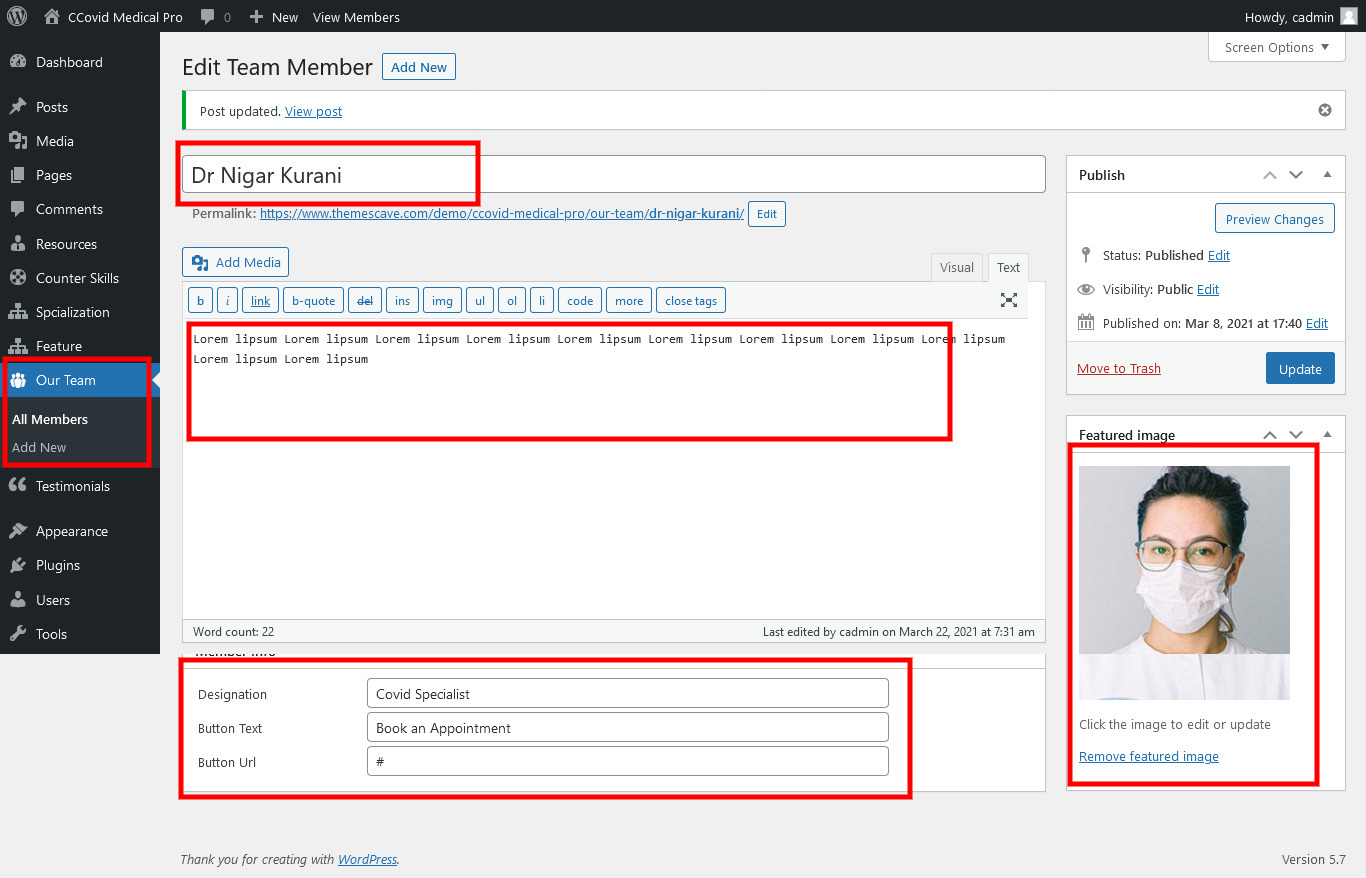Click the Update button

1300,368
